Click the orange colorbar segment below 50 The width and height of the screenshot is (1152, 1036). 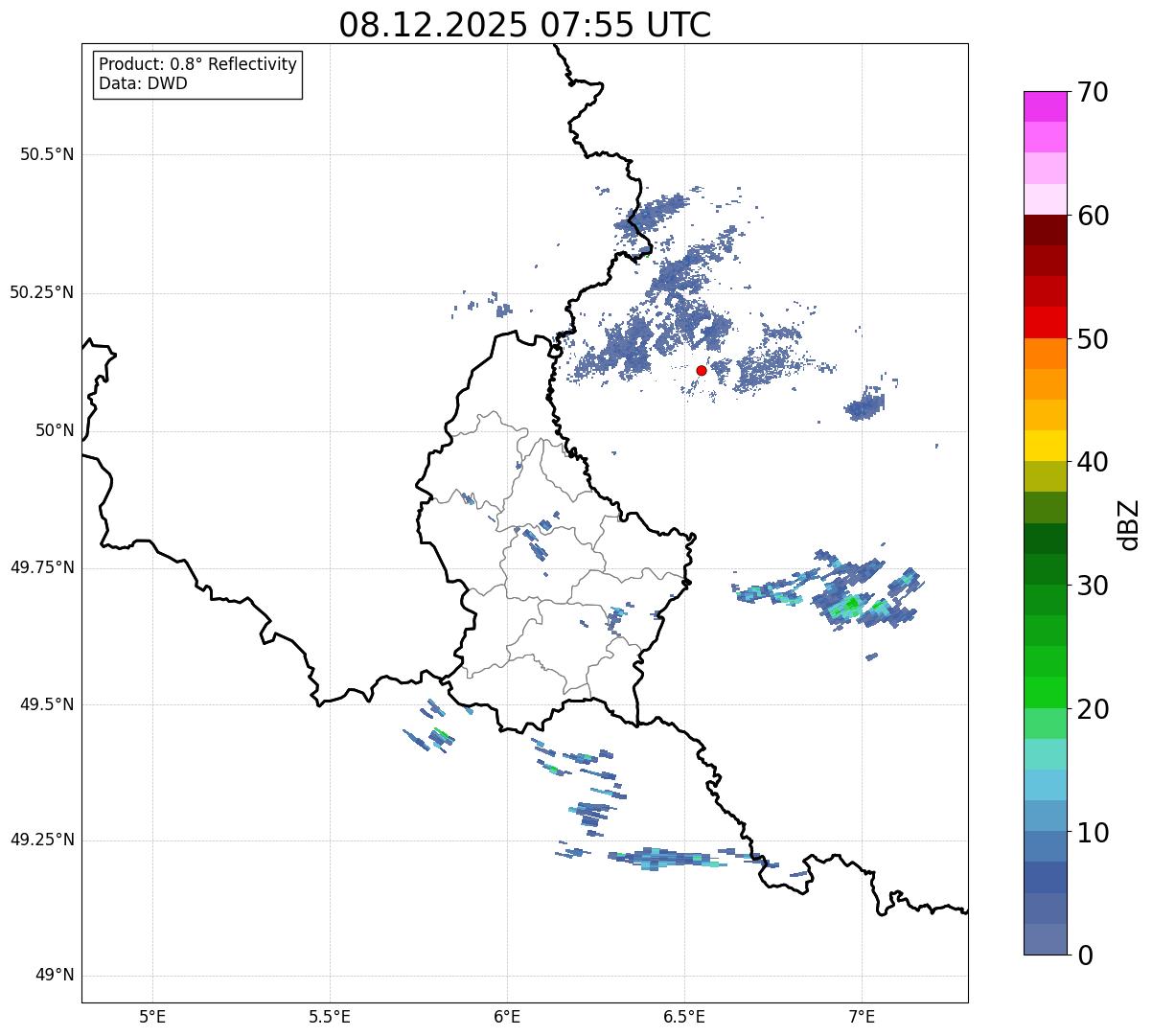coord(1046,354)
